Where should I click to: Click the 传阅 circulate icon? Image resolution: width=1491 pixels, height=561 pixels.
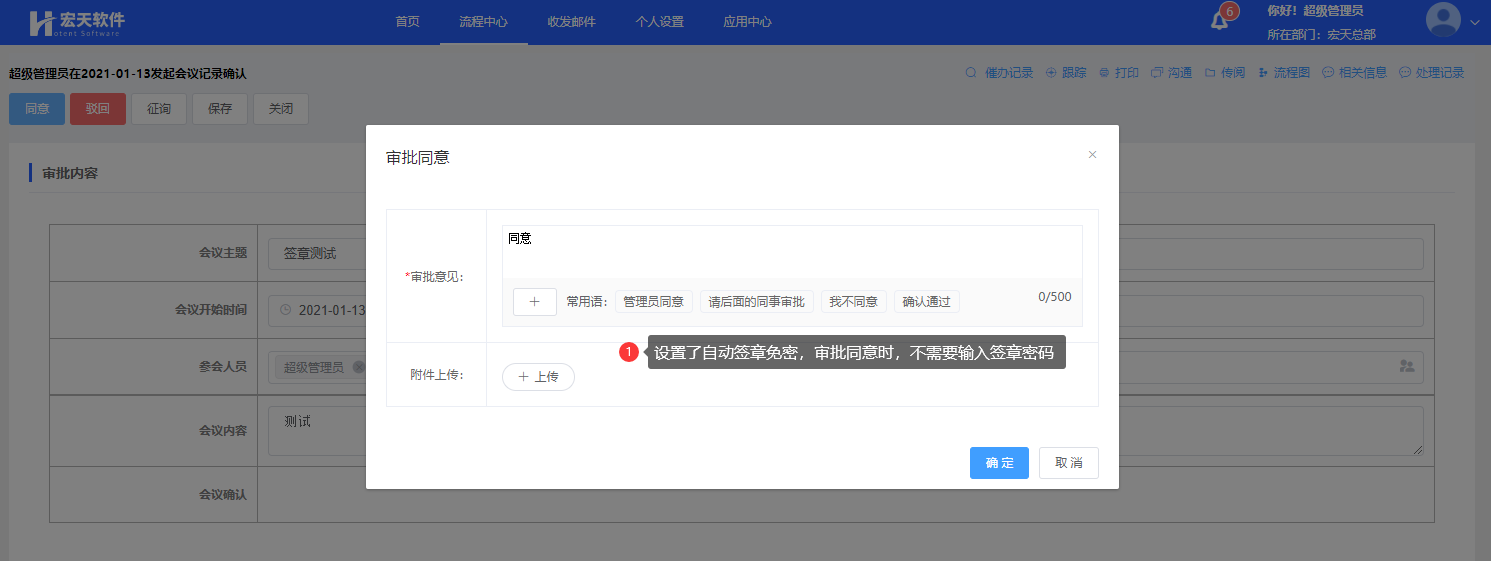[1210, 73]
